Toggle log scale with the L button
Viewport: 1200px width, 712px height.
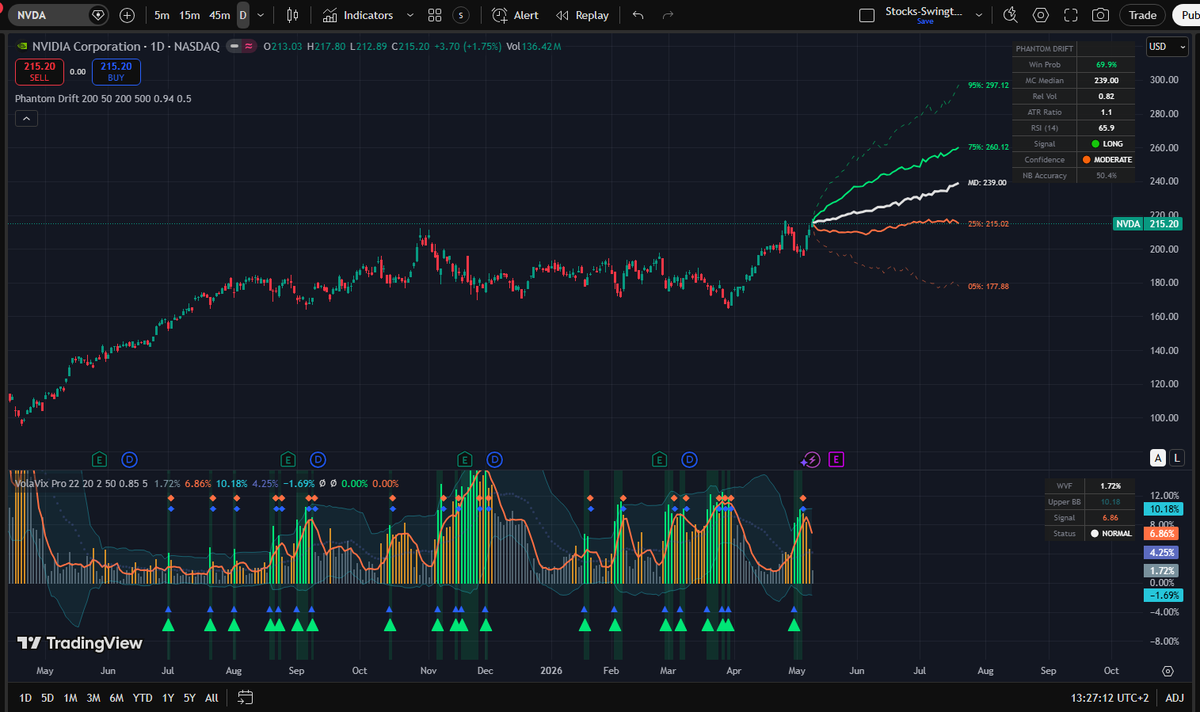point(1176,458)
